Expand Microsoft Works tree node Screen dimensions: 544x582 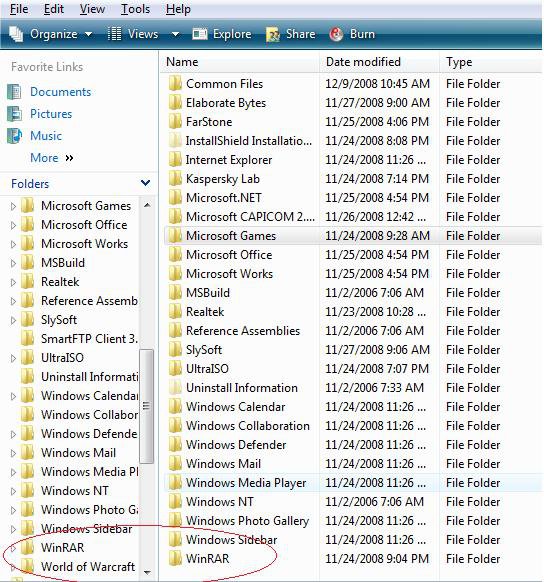(x=13, y=244)
